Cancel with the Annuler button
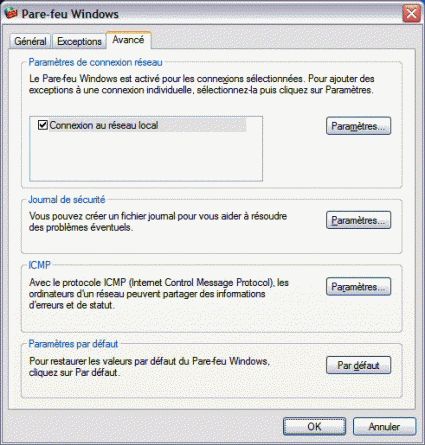 384,426
